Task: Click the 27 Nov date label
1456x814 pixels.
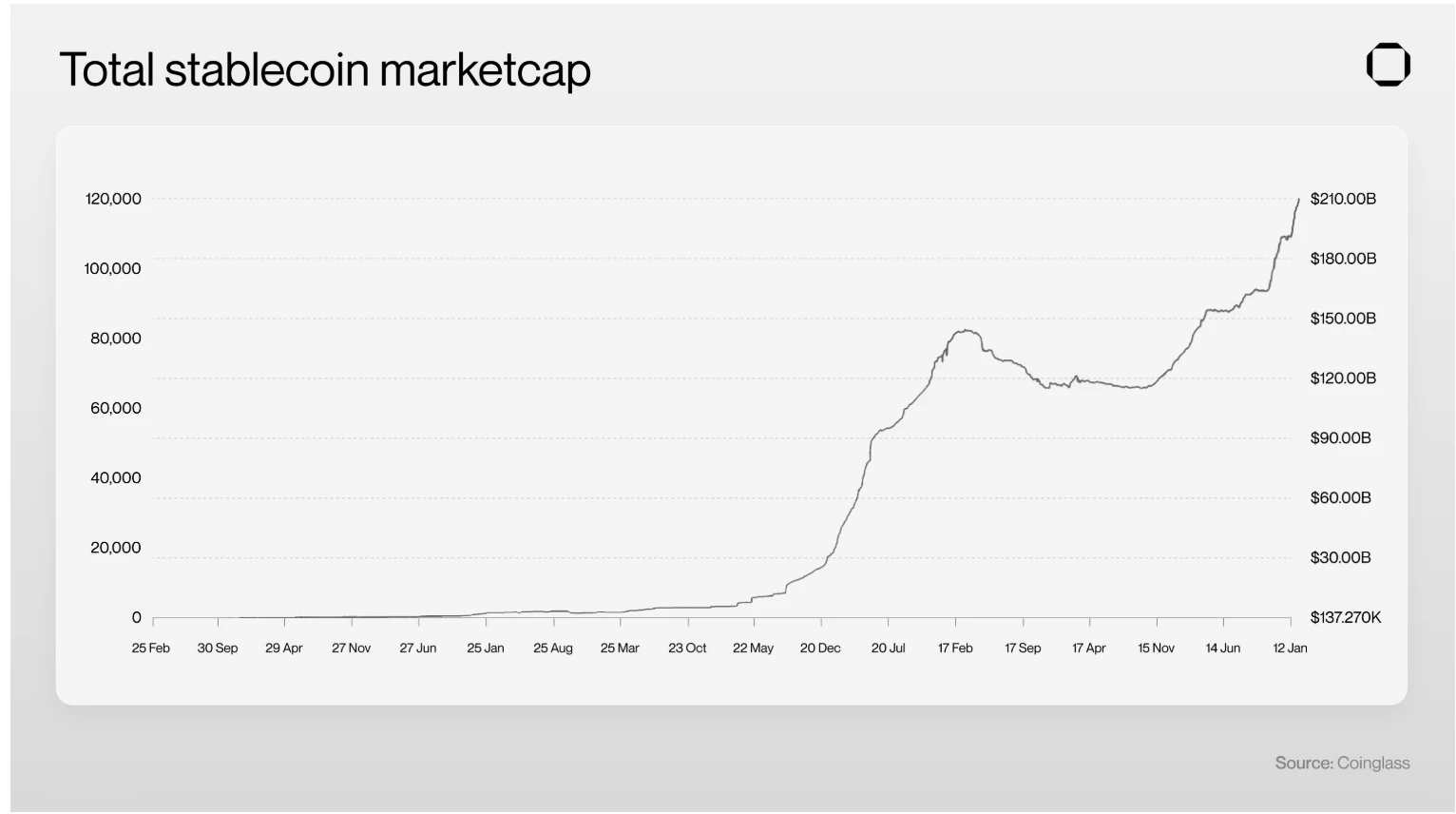Action: click(x=351, y=649)
